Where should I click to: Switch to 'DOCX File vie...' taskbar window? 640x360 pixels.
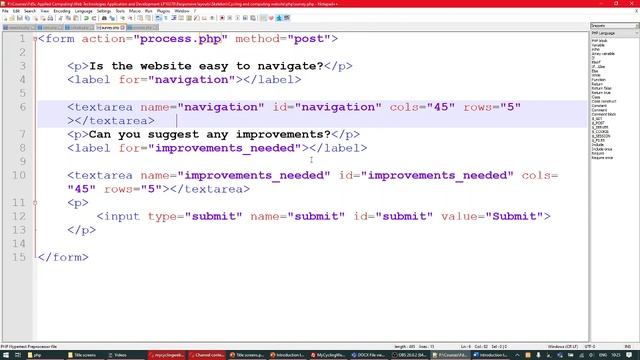(369, 355)
